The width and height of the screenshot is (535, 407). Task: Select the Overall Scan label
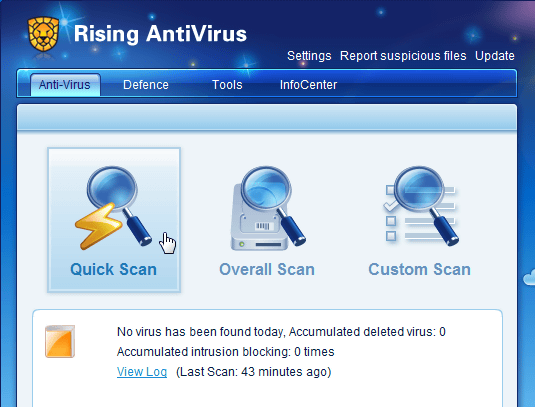(267, 269)
